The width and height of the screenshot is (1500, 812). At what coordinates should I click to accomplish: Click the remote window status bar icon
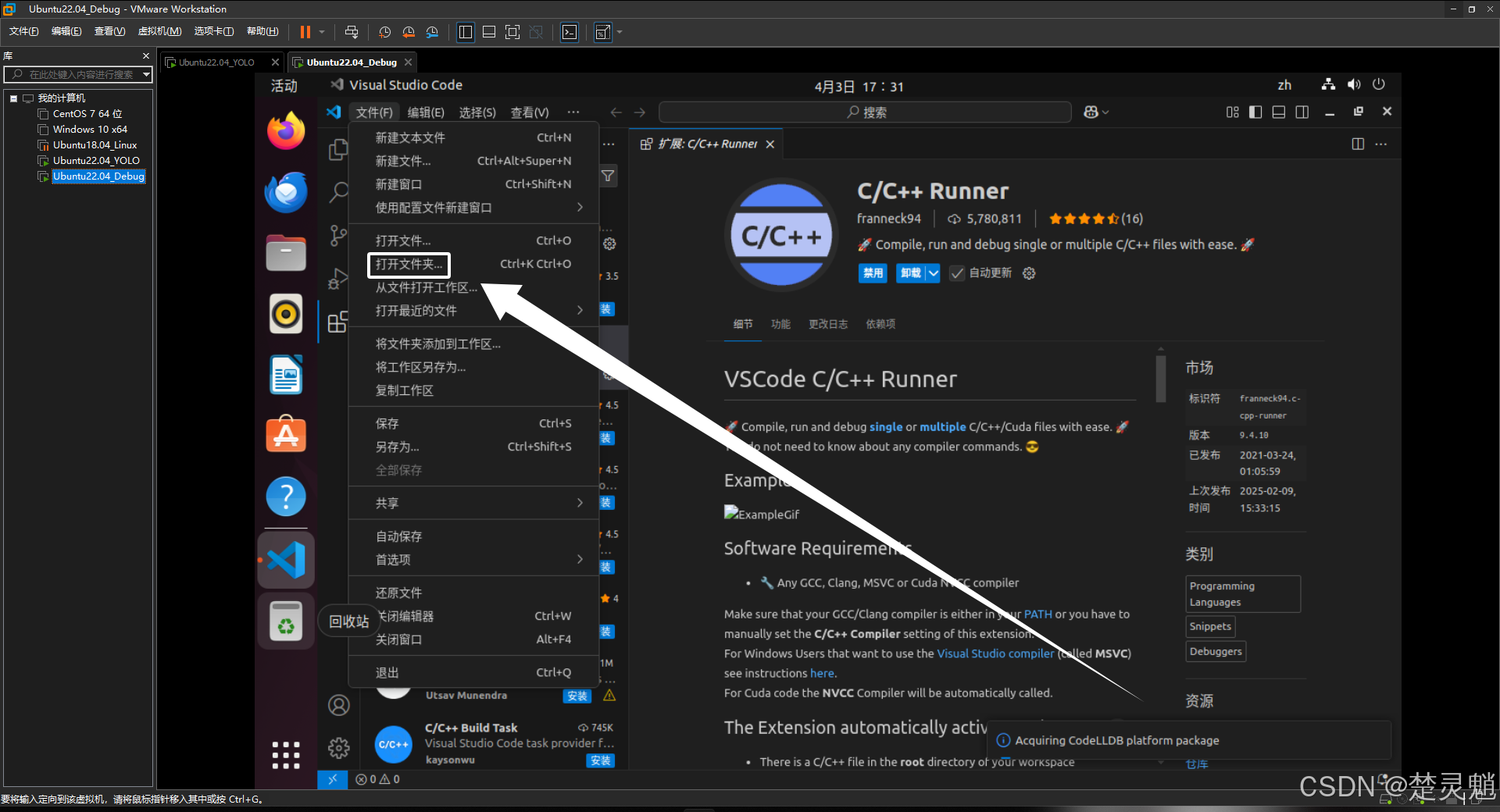point(332,779)
